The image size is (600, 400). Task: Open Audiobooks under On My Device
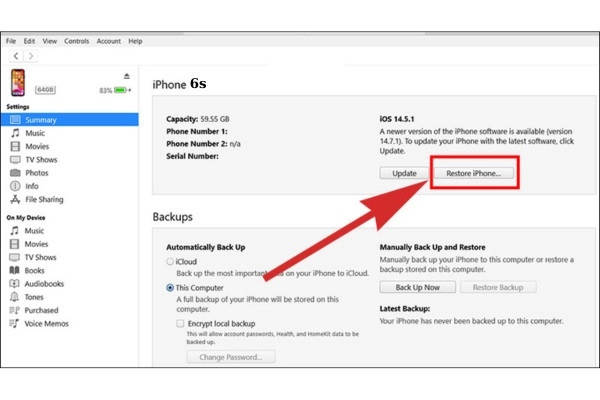tap(46, 283)
